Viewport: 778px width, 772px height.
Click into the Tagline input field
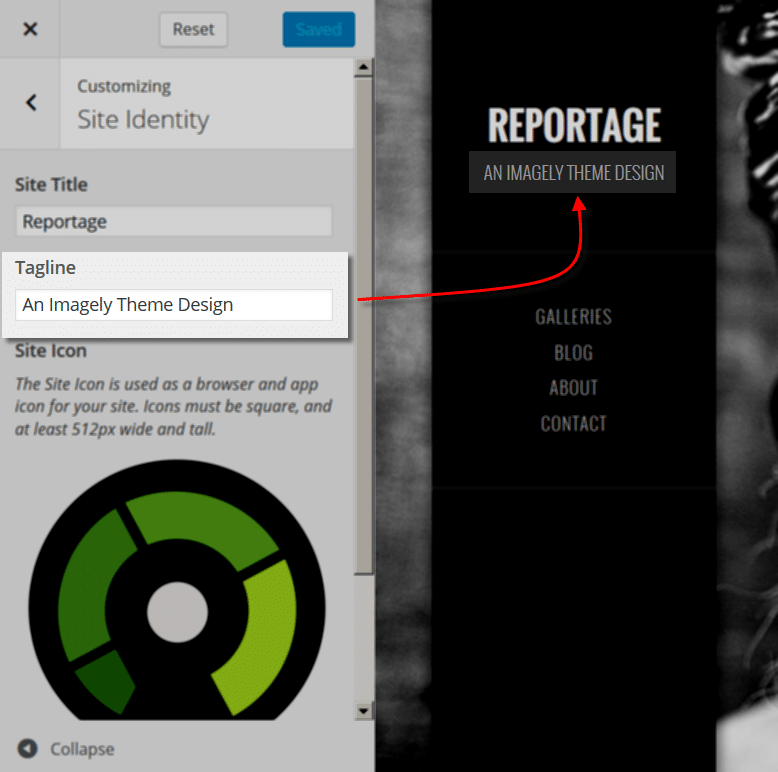(x=174, y=305)
